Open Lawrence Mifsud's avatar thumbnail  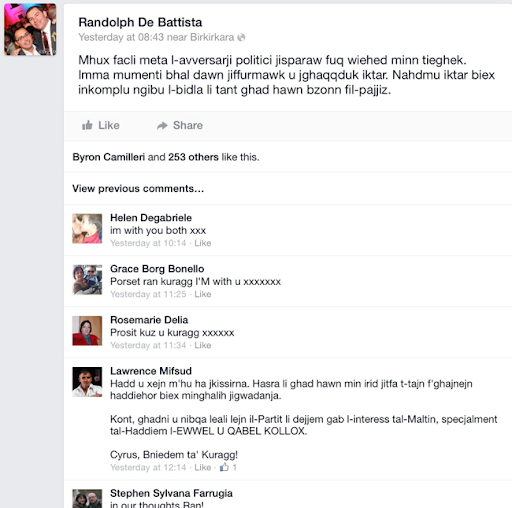(87, 382)
